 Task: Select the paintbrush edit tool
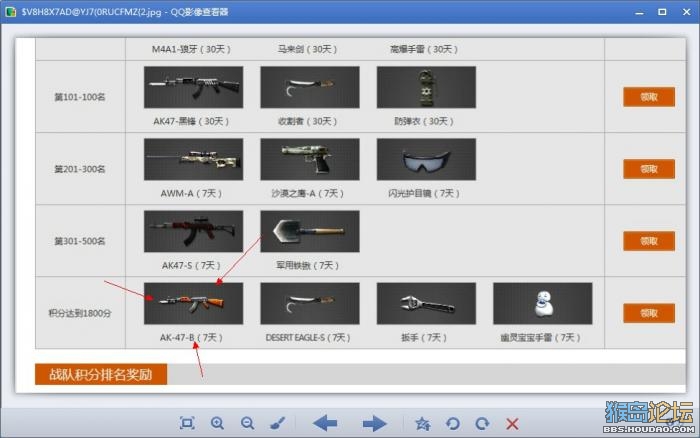pyautogui.click(x=278, y=423)
